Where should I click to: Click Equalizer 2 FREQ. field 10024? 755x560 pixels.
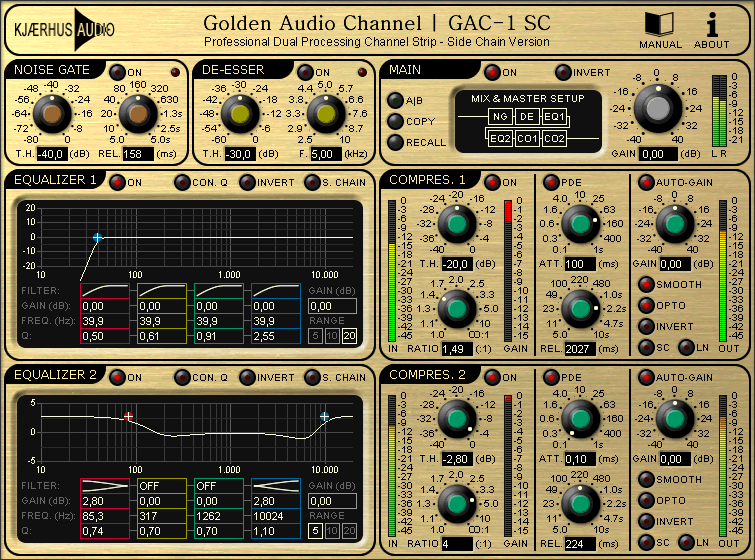pyautogui.click(x=276, y=516)
